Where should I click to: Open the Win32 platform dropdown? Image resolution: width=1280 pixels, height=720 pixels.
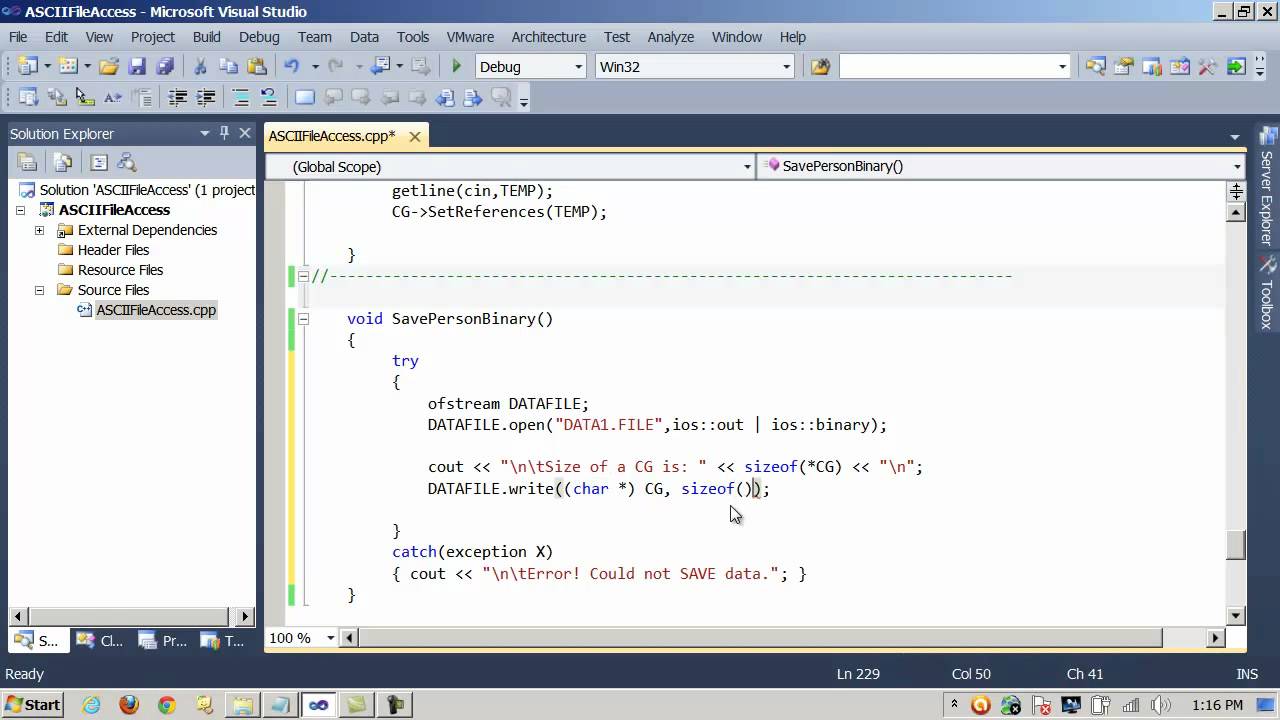point(786,67)
